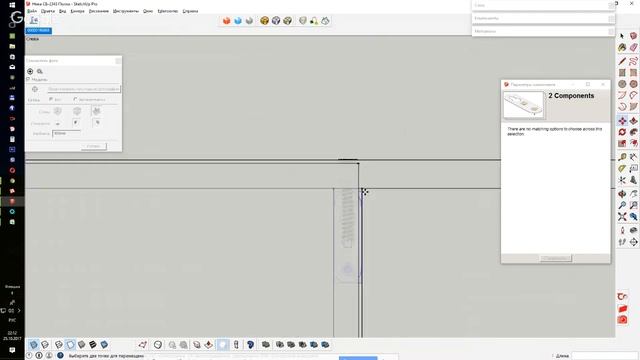This screenshot has width=640, height=360.
Task: Click the small value field in left dialog
Action: (66, 133)
